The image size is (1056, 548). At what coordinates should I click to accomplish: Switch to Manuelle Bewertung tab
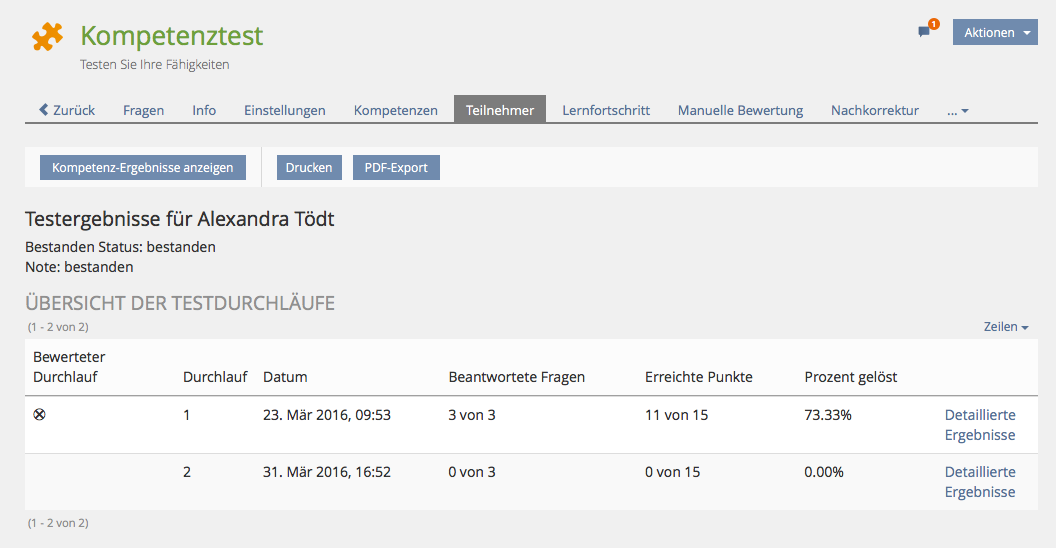(x=740, y=110)
